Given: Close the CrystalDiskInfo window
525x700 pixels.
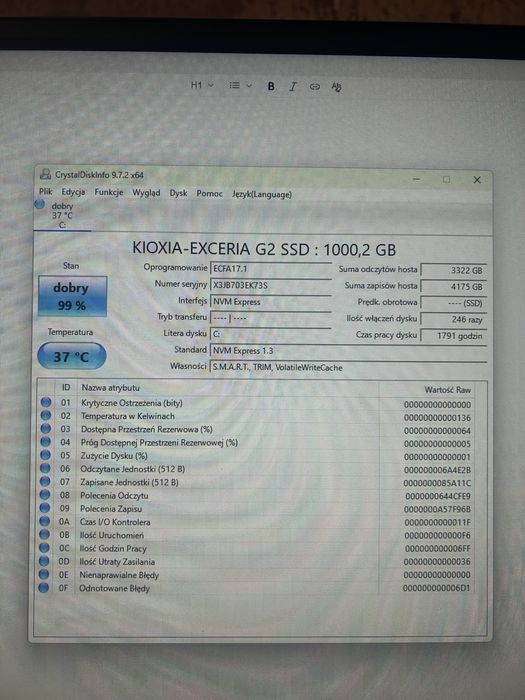Looking at the screenshot, I should tap(477, 180).
